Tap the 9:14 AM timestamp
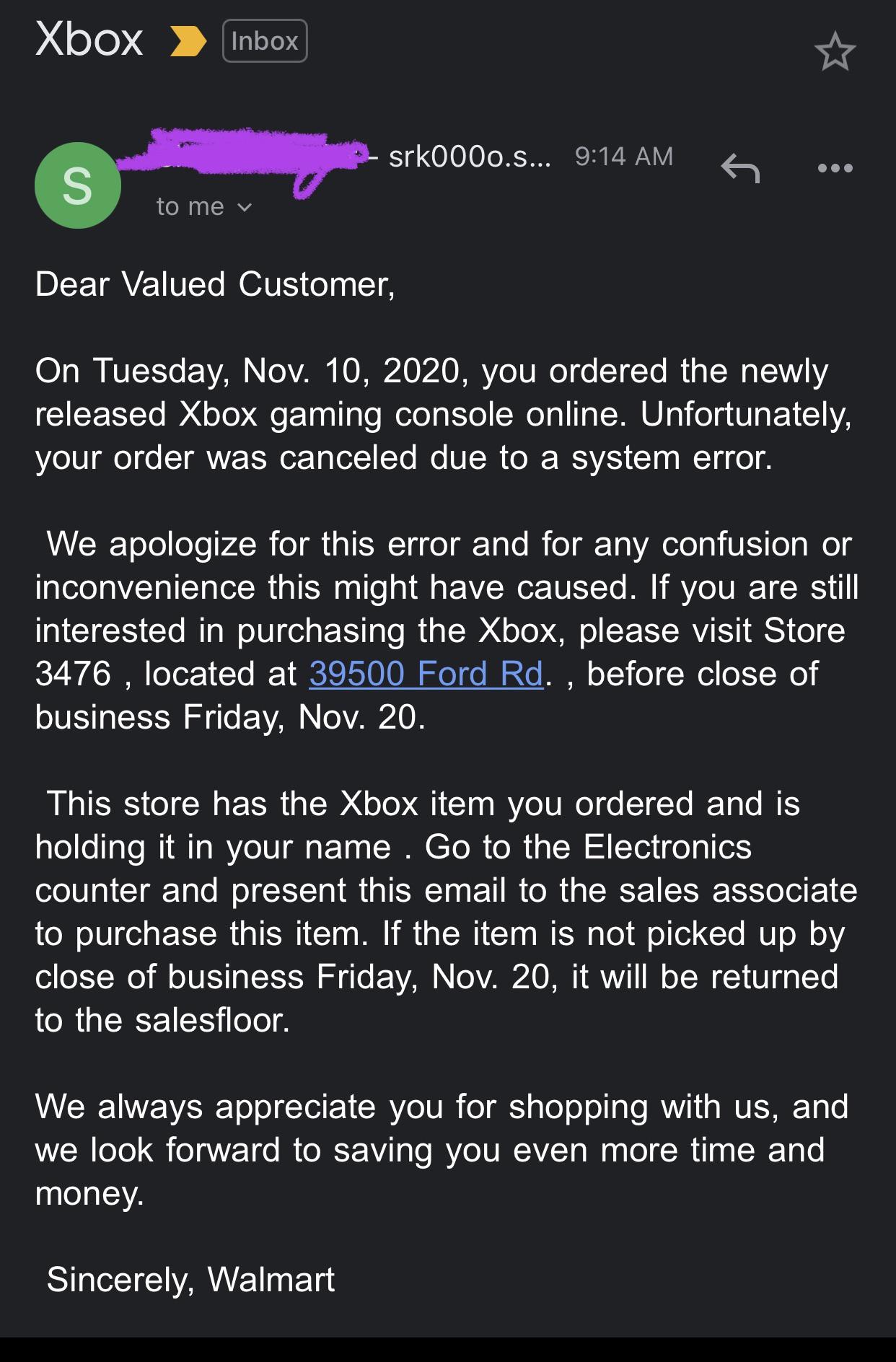Viewport: 896px width, 1362px height. pyautogui.click(x=623, y=157)
